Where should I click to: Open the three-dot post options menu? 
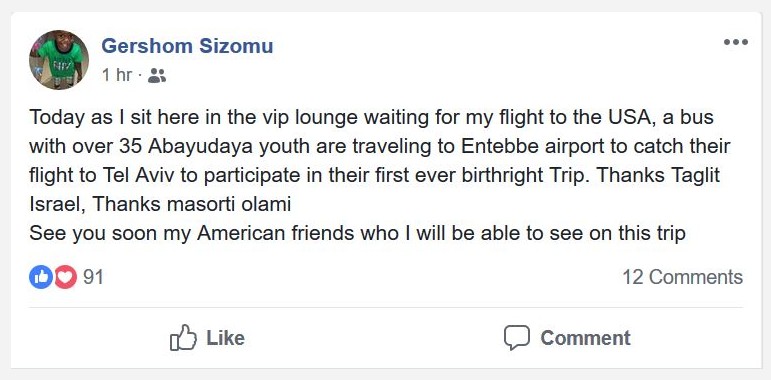click(x=736, y=42)
